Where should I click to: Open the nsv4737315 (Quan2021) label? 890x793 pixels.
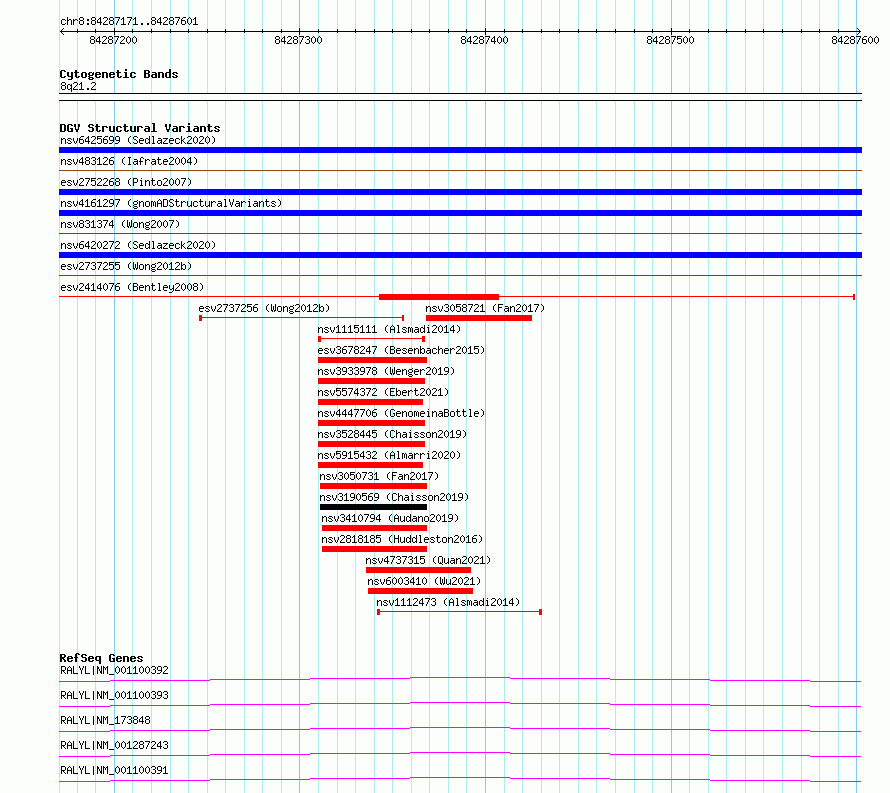click(x=428, y=560)
